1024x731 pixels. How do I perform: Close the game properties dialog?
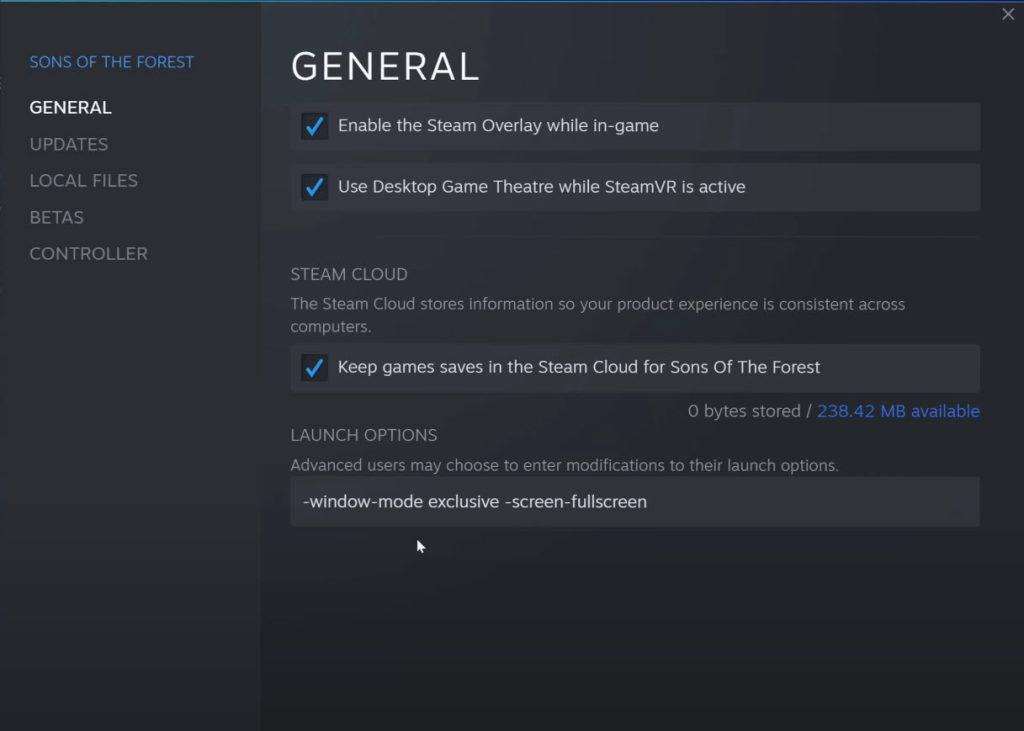coord(1007,14)
